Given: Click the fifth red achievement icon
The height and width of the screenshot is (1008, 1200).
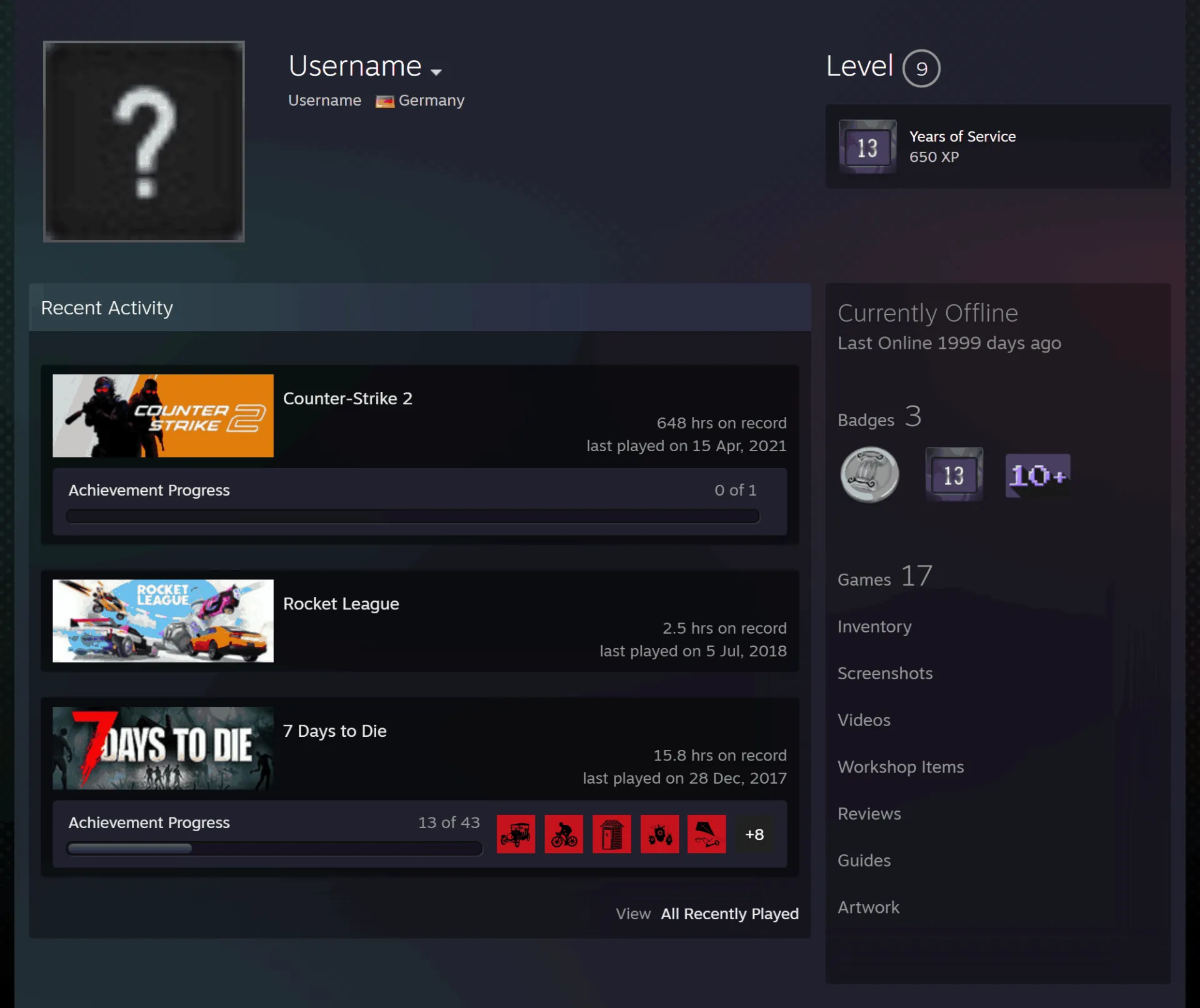Looking at the screenshot, I should click(707, 834).
